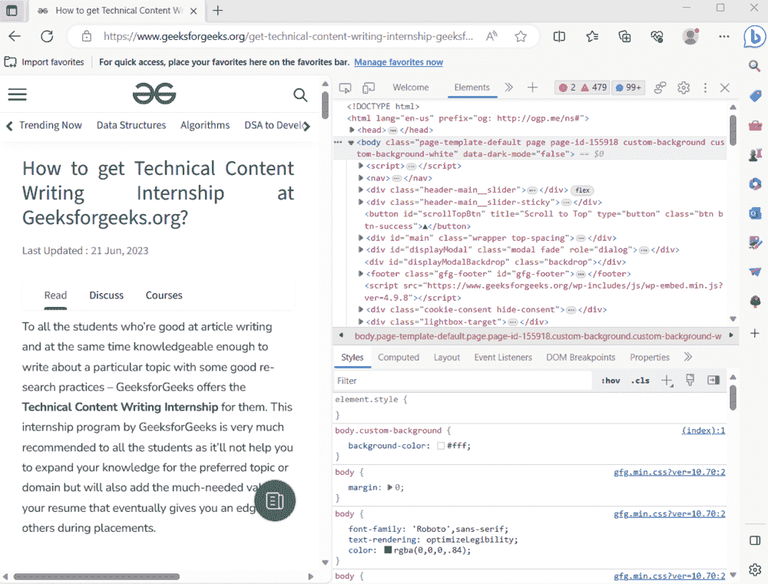Open the Properties tab
Screen dimensions: 768x584
click(x=649, y=357)
